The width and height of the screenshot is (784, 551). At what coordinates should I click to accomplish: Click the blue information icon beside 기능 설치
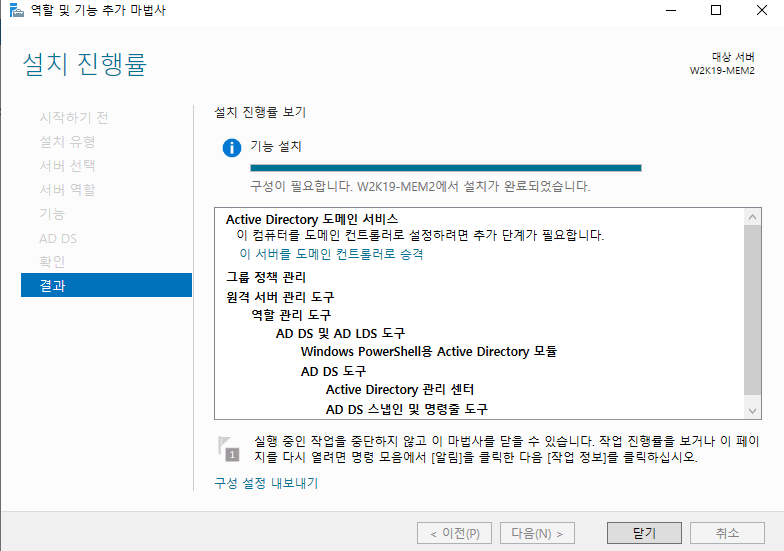[x=232, y=148]
